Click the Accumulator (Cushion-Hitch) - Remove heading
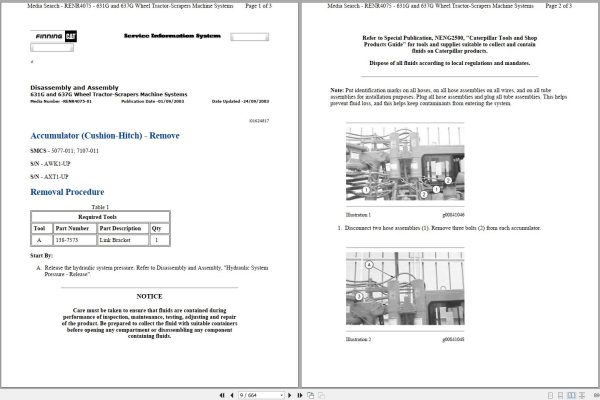Viewport: 600px width, 400px height. click(x=105, y=136)
